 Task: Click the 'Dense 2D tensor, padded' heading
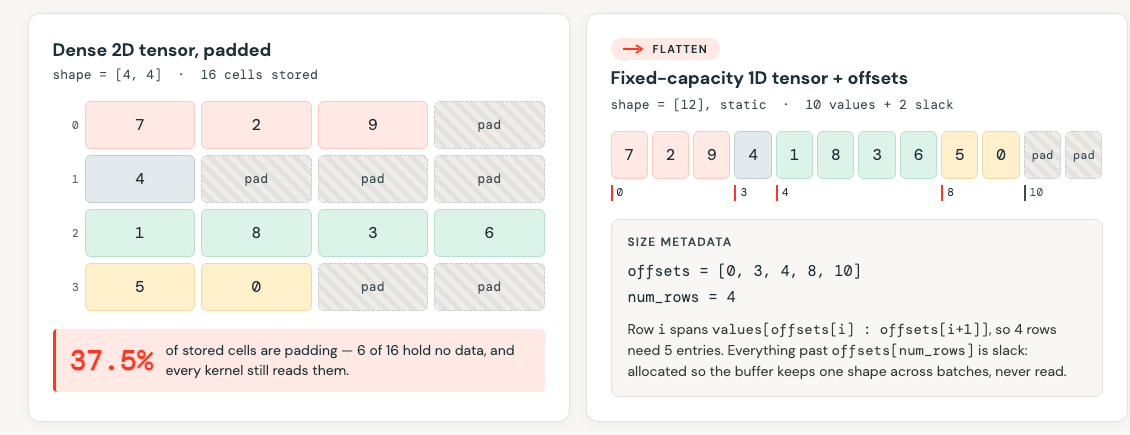(x=162, y=50)
